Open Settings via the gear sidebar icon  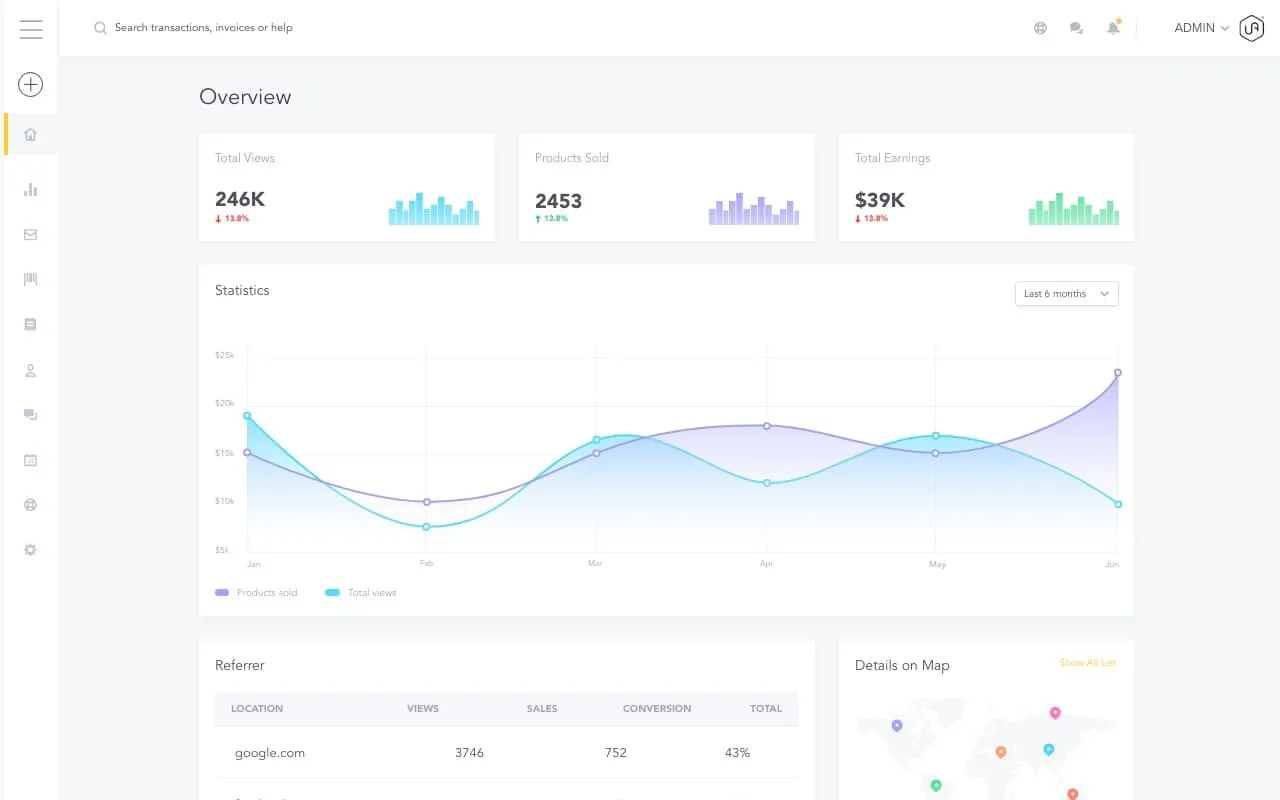click(30, 549)
